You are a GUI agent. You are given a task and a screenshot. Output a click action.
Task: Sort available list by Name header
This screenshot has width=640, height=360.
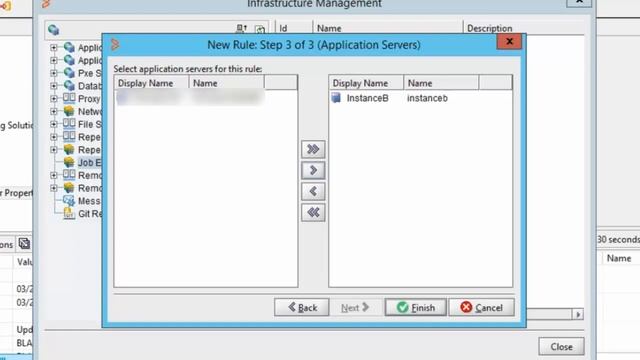tap(227, 83)
